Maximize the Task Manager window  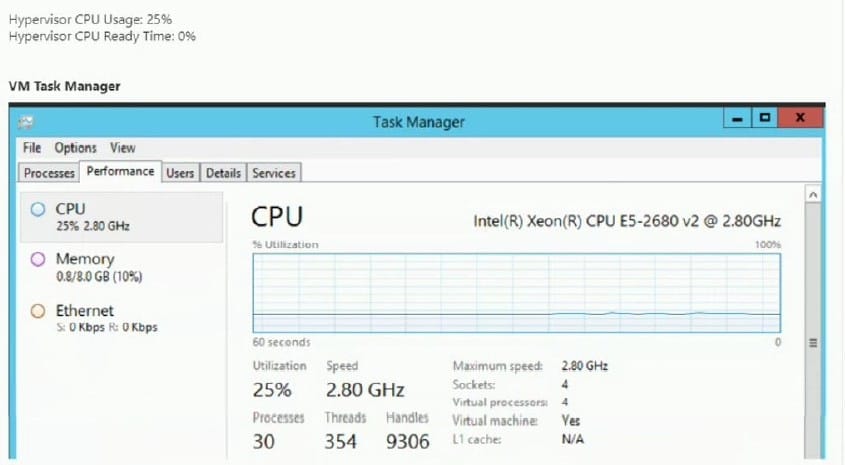pyautogui.click(x=765, y=118)
